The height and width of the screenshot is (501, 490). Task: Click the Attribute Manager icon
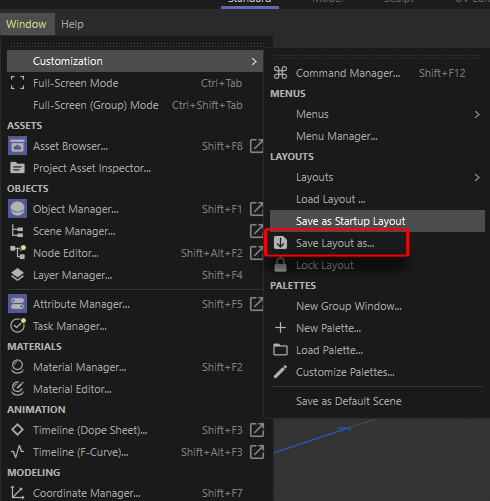pos(17,304)
